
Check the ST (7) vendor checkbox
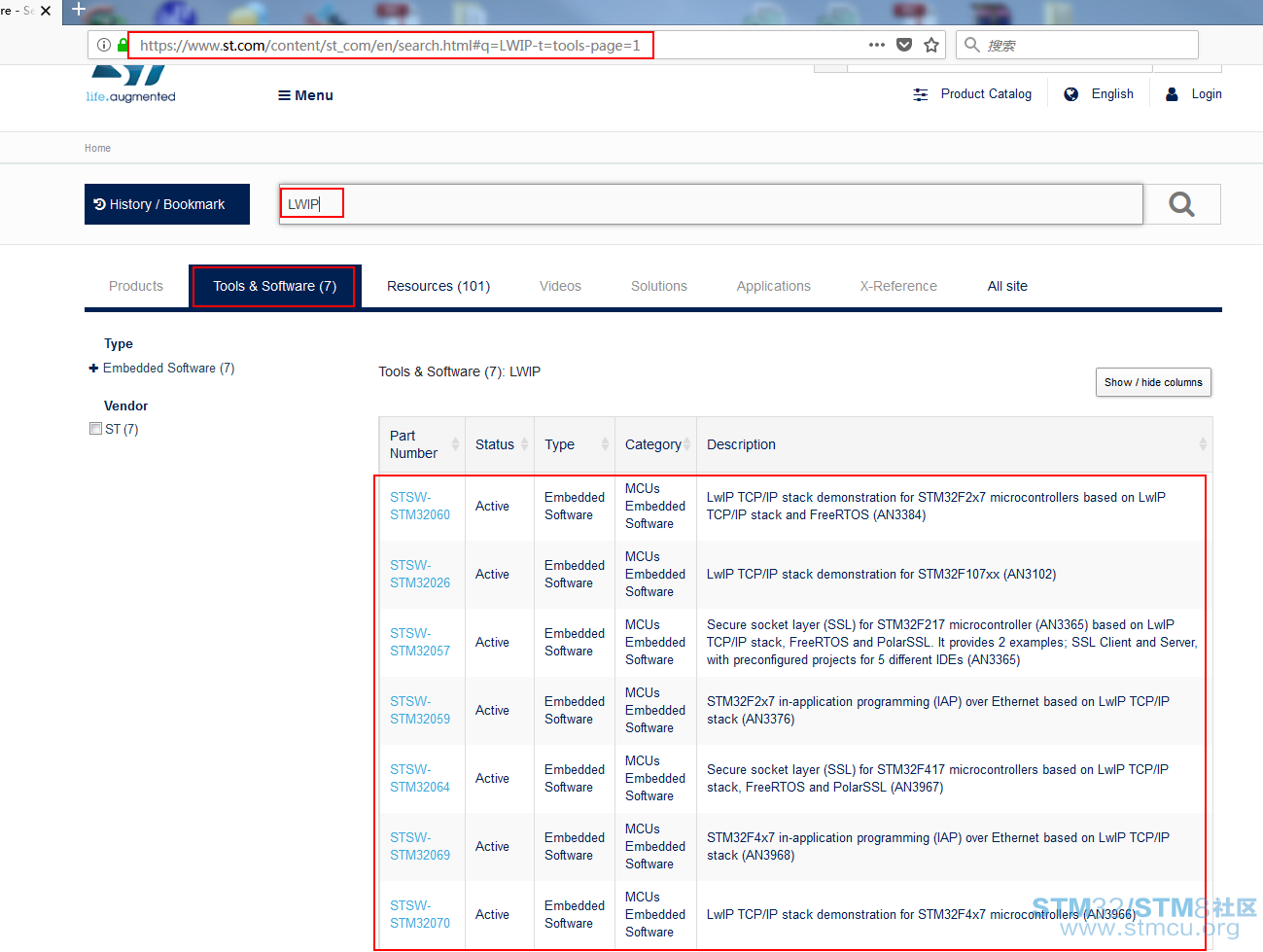coord(95,429)
